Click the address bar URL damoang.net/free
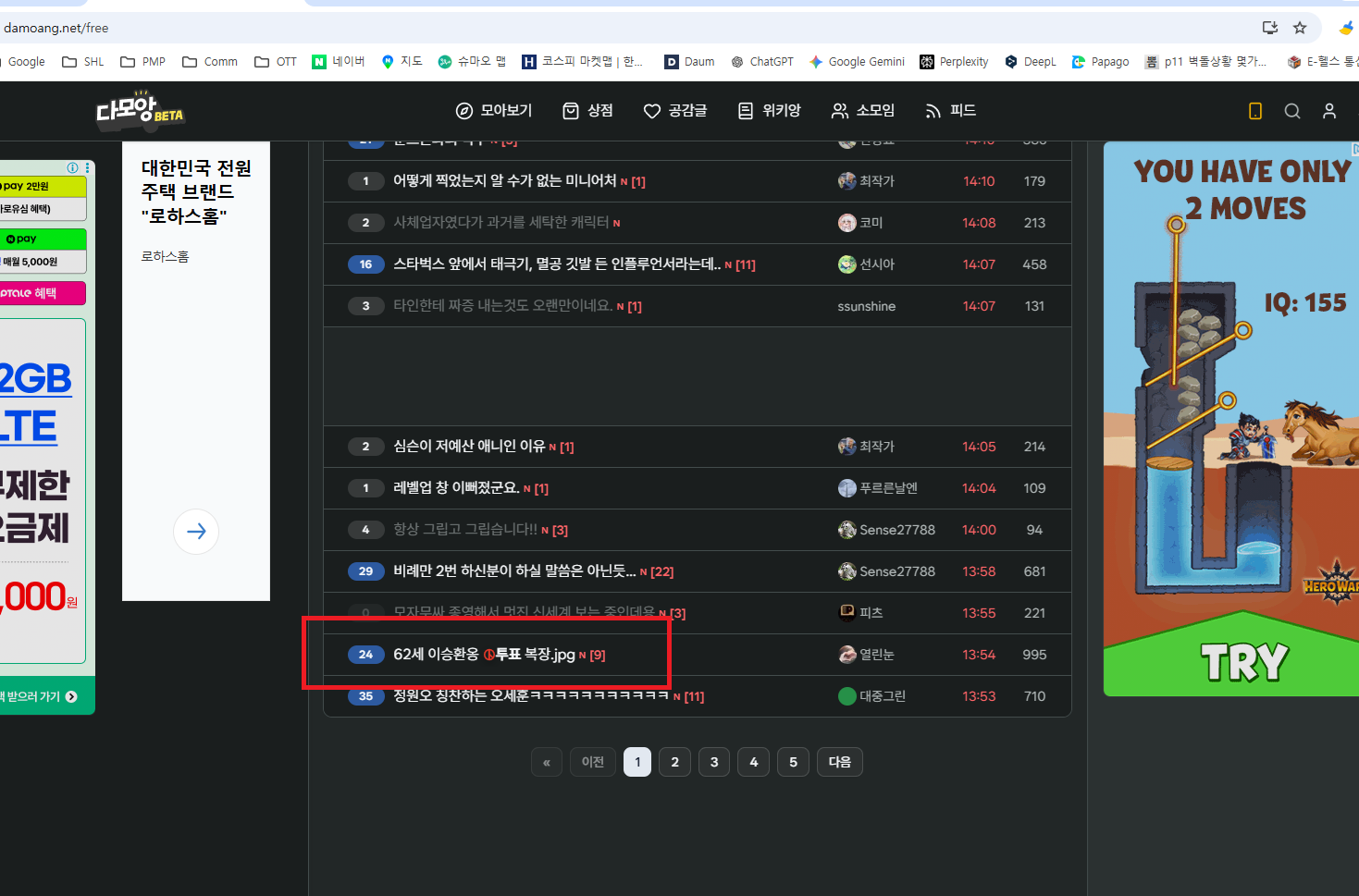This screenshot has height=896, width=1359. click(x=56, y=28)
